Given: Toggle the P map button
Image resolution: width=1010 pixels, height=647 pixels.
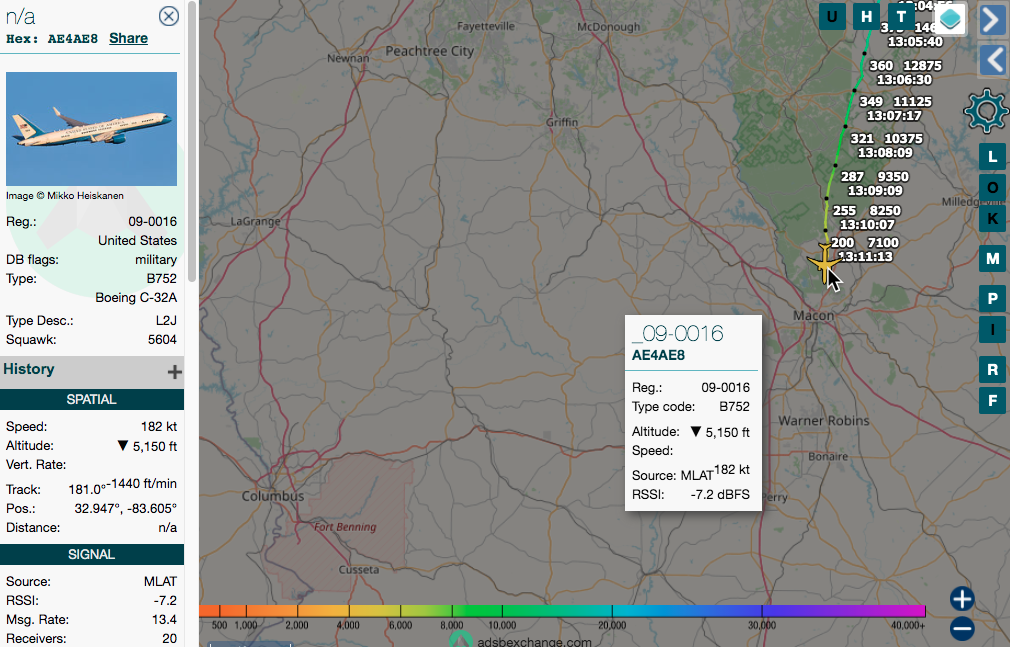Looking at the screenshot, I should pyautogui.click(x=993, y=298).
